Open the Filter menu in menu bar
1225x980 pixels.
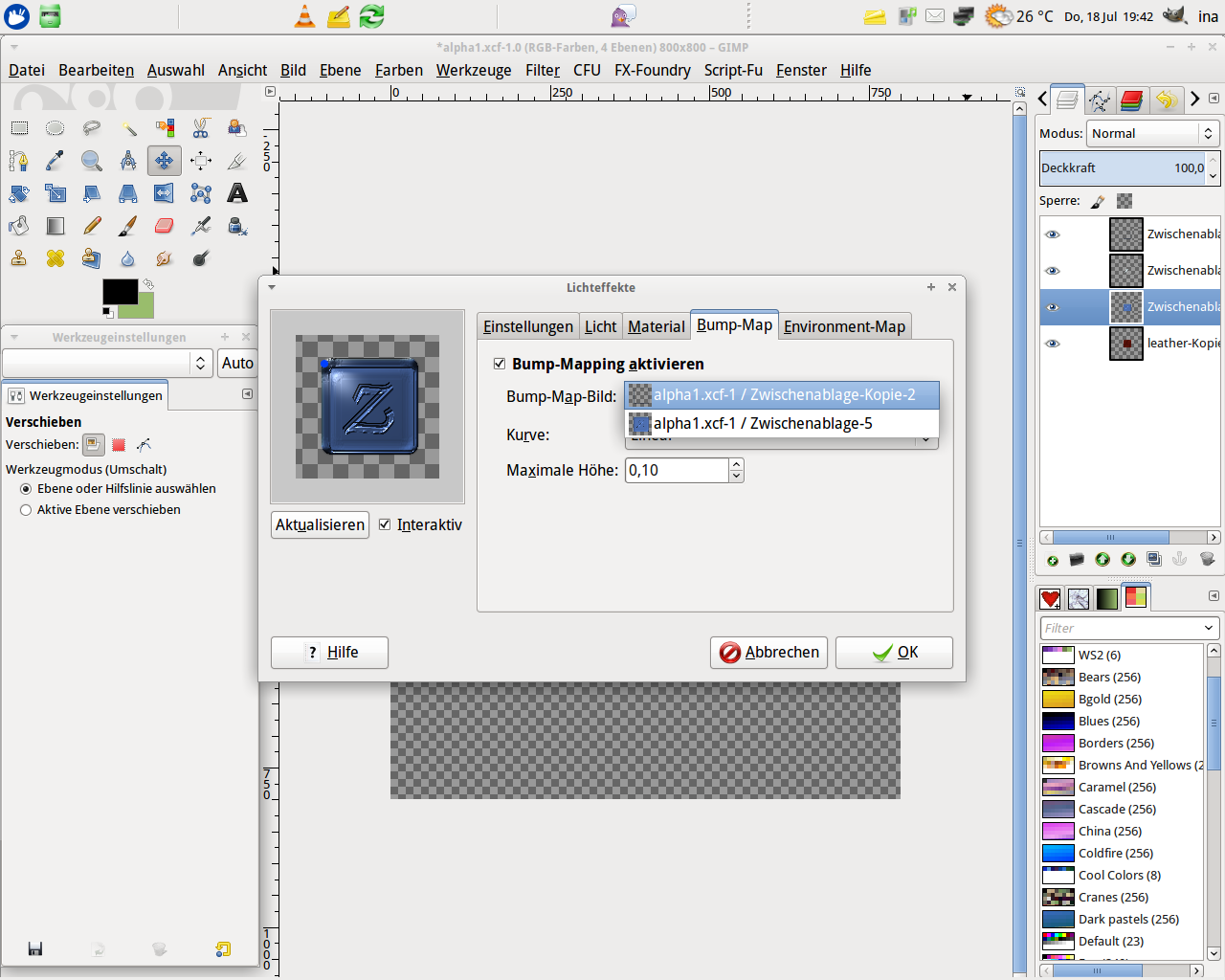[x=543, y=70]
